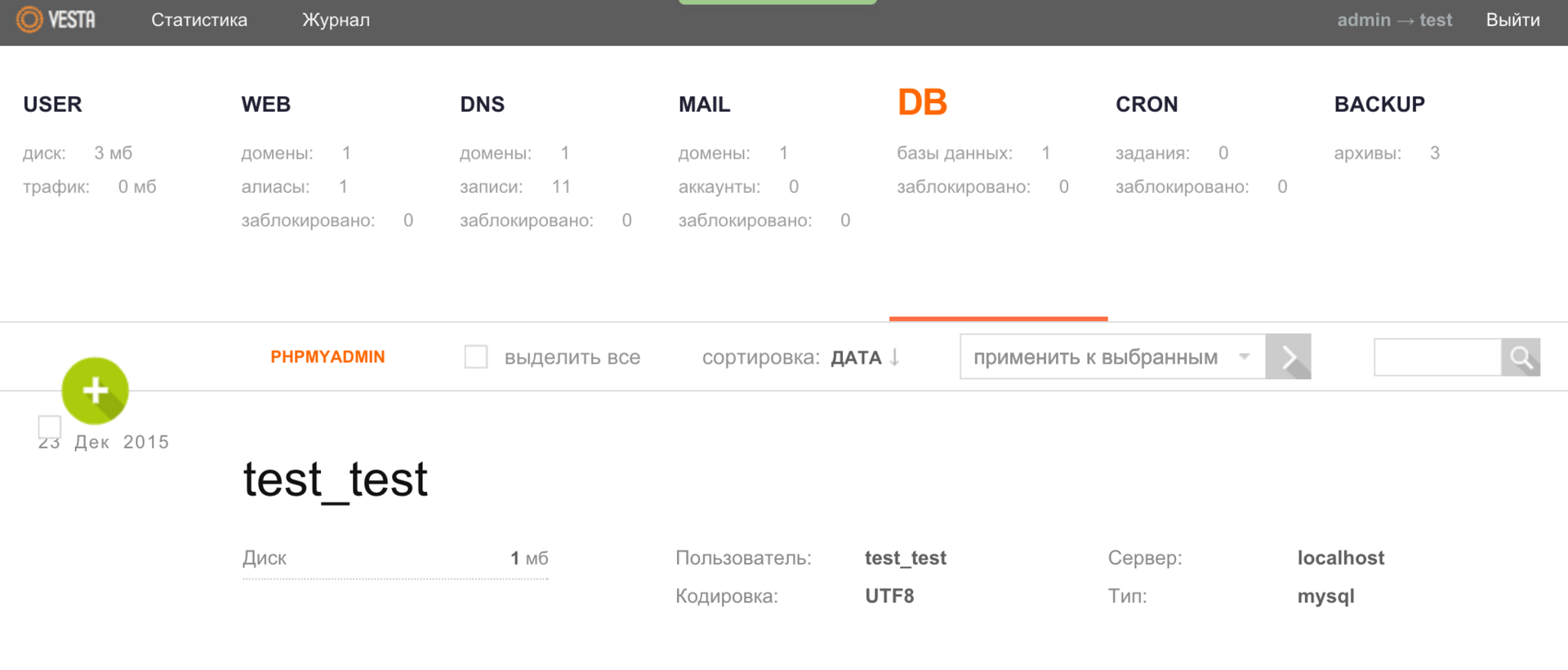Image resolution: width=1568 pixels, height=670 pixels.
Task: Open the test_test database entry
Action: tap(335, 480)
